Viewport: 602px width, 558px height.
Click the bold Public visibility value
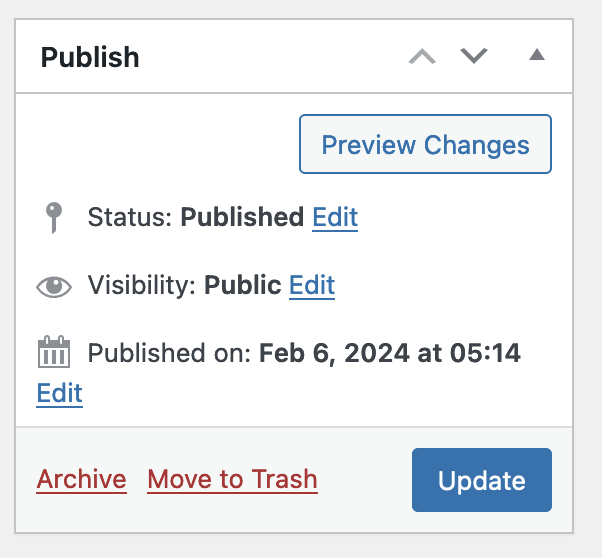[242, 285]
